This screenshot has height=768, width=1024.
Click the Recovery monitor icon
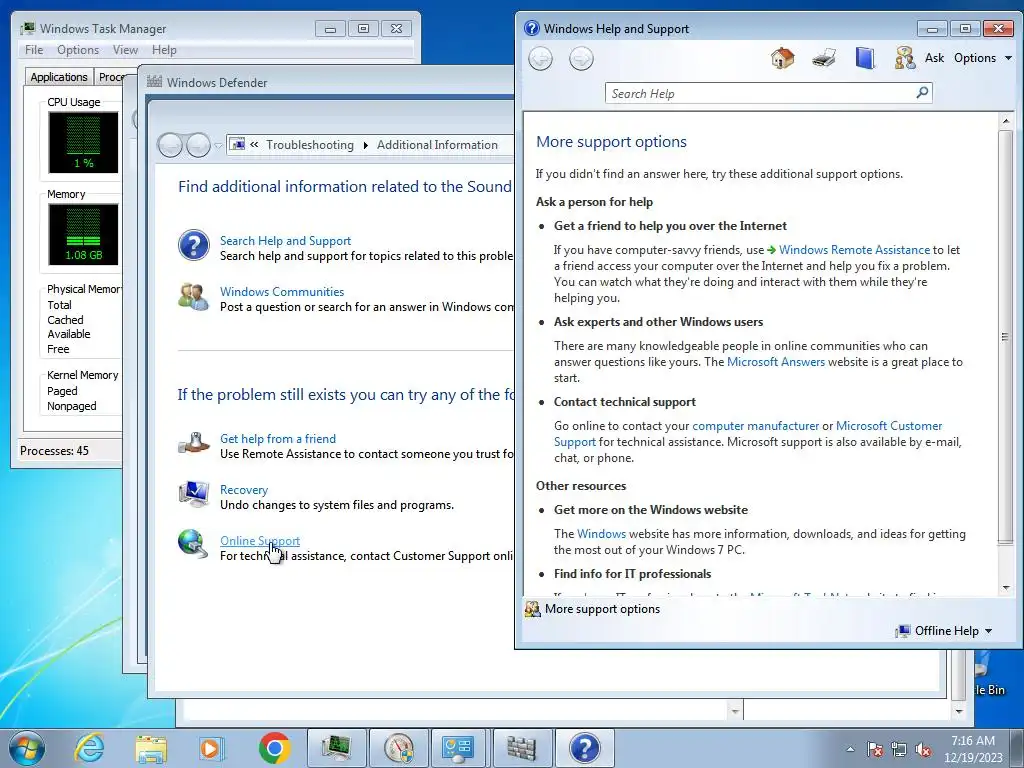point(193,494)
